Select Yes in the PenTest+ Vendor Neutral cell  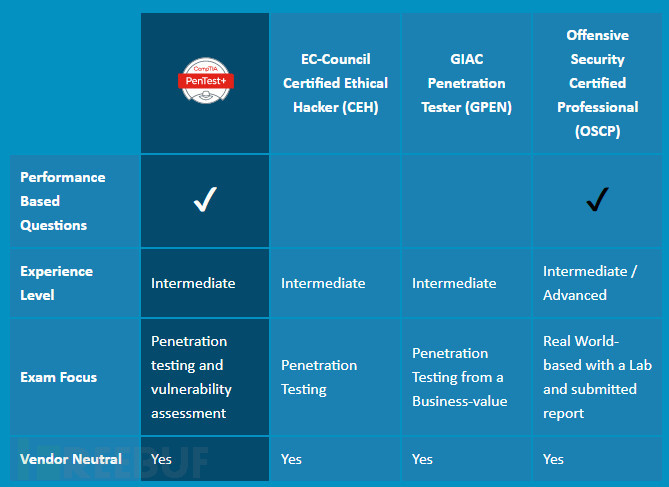pos(161,459)
